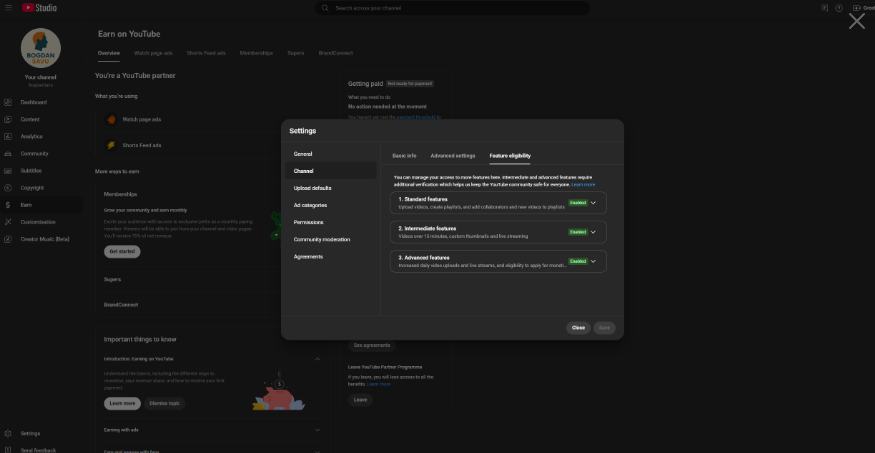Click Learn more in Important things
The image size is (875, 453).
pos(122,403)
